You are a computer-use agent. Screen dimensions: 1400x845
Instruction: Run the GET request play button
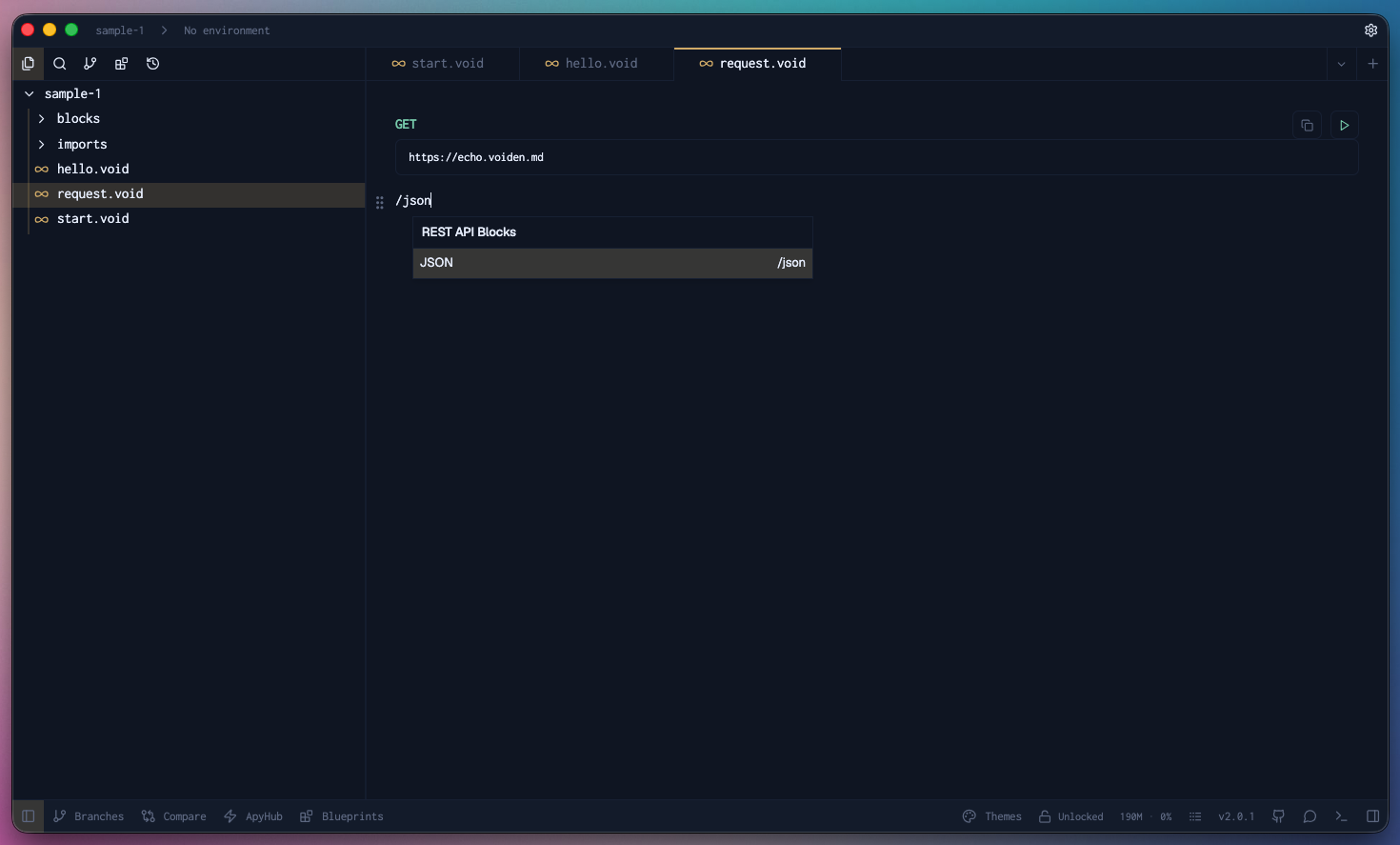click(x=1344, y=125)
